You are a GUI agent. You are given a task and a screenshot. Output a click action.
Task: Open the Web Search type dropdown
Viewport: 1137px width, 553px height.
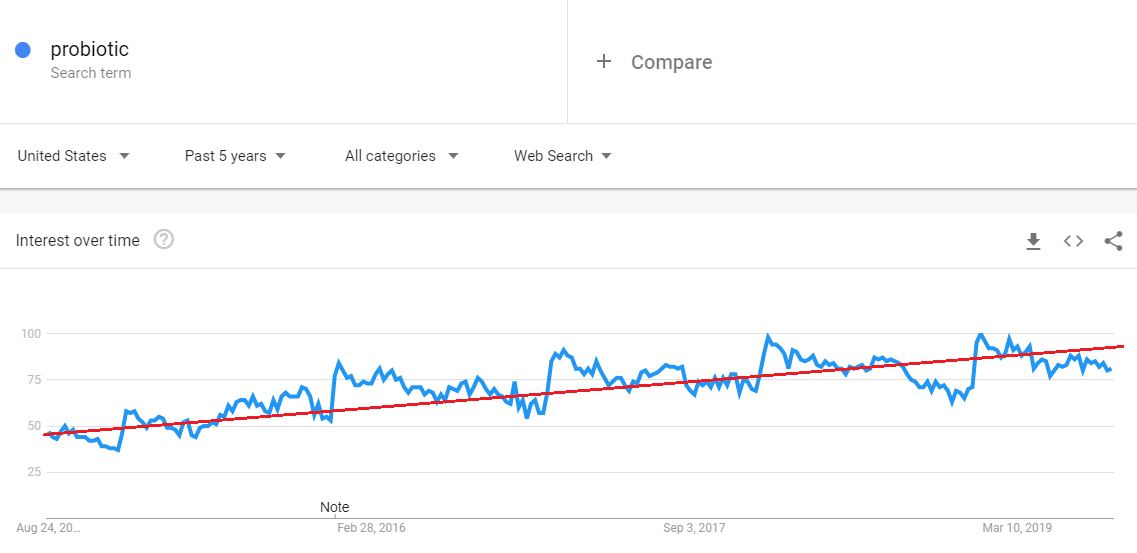pyautogui.click(x=563, y=156)
